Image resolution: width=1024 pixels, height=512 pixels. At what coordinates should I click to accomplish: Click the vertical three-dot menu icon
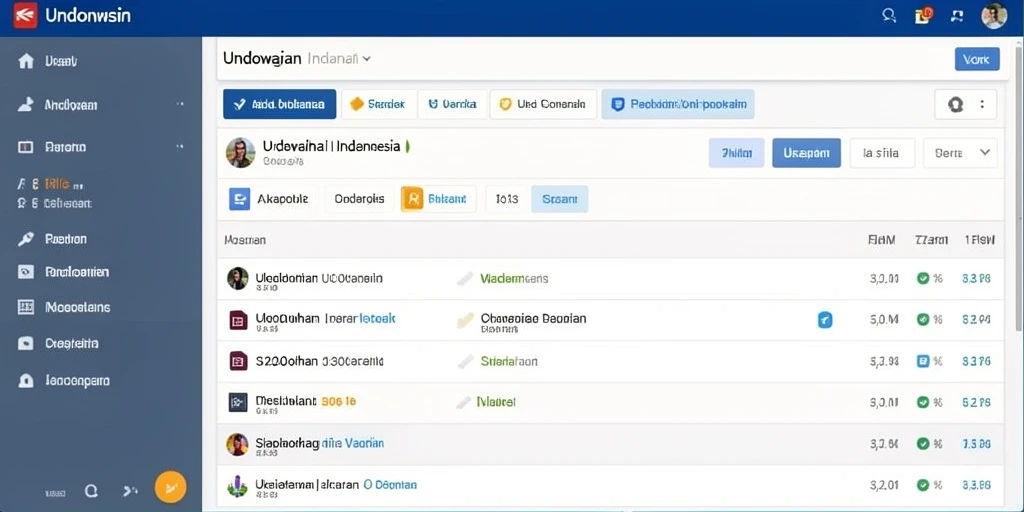coord(982,104)
